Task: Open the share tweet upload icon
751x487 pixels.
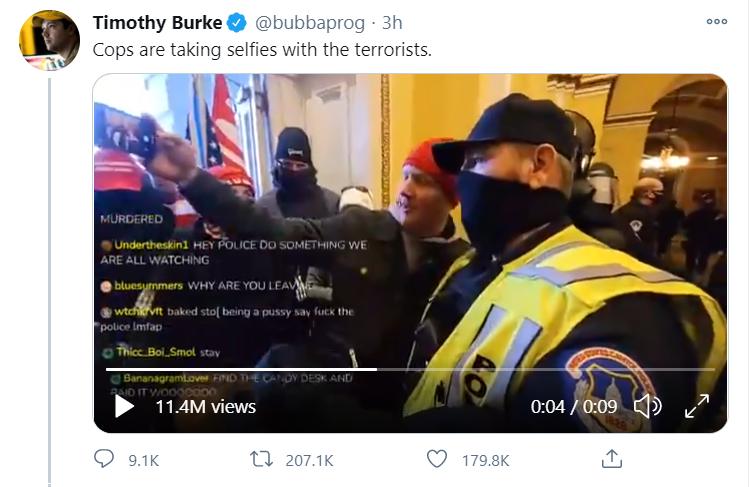Action: tap(612, 459)
